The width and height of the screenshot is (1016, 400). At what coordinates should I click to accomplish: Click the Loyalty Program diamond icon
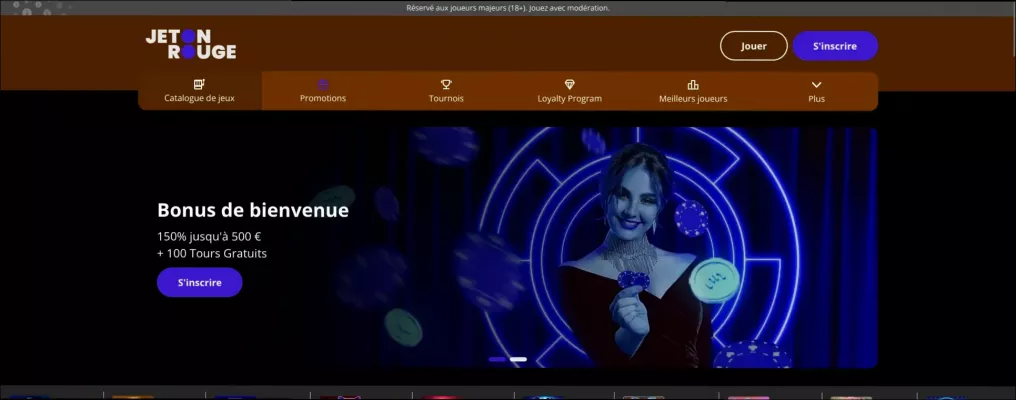(x=570, y=84)
